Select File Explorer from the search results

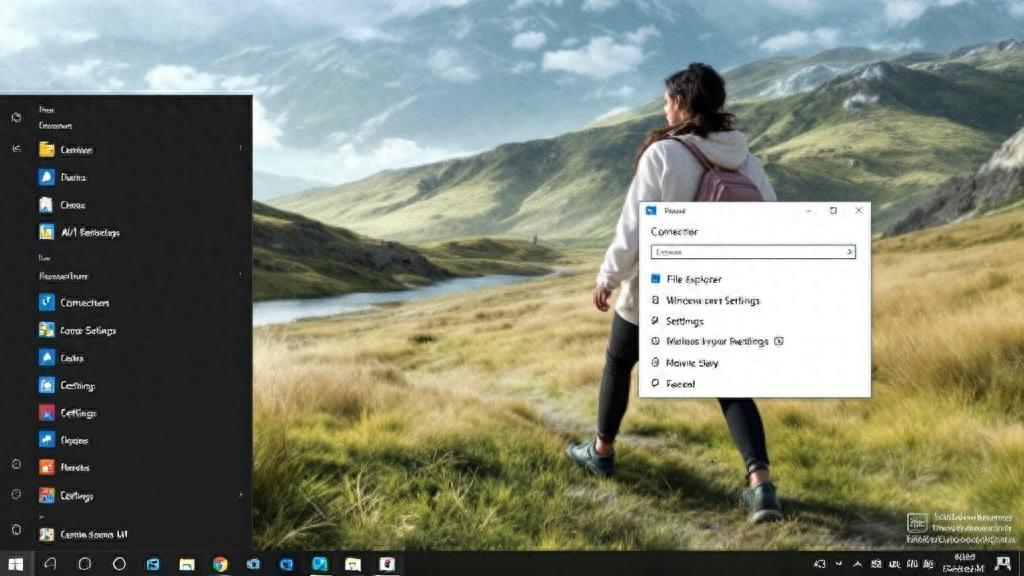pos(697,279)
